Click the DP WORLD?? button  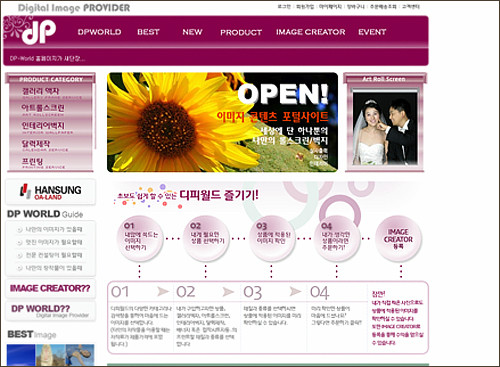pyautogui.click(x=50, y=311)
